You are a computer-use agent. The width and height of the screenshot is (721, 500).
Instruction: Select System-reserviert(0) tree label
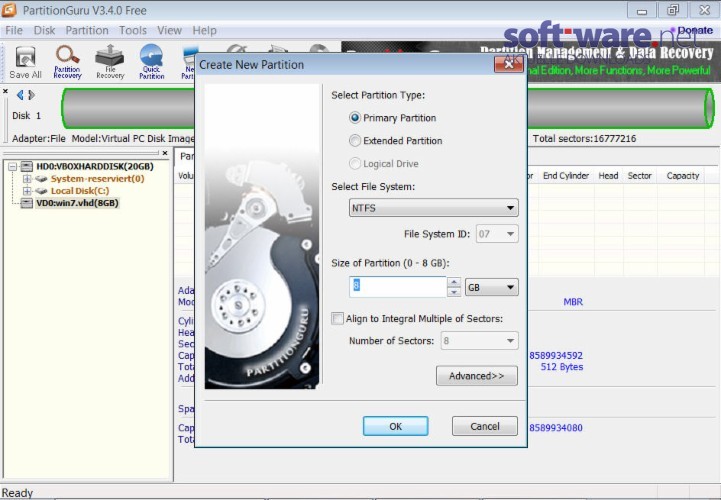(97, 178)
